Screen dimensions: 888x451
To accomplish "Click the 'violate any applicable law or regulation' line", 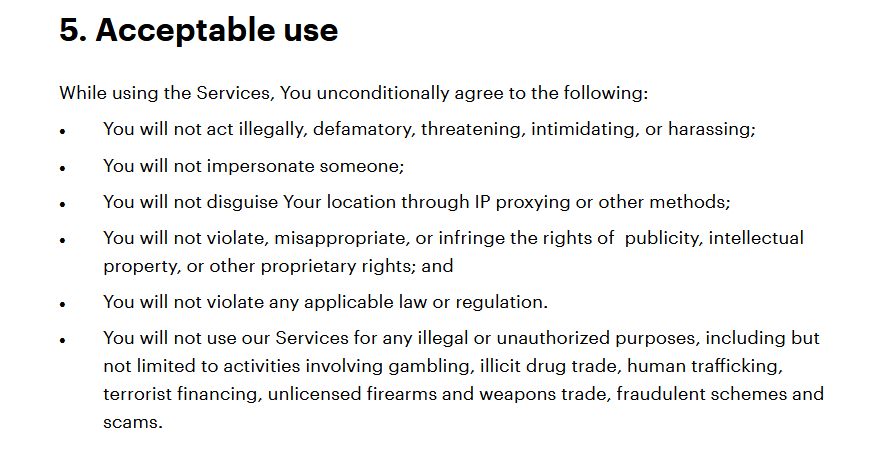I will click(326, 303).
